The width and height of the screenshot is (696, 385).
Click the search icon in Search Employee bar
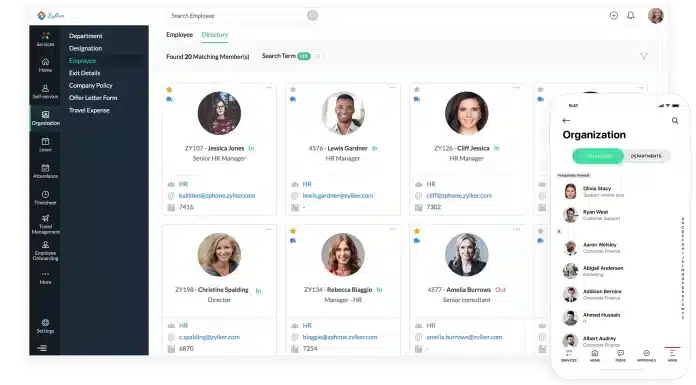click(x=312, y=16)
